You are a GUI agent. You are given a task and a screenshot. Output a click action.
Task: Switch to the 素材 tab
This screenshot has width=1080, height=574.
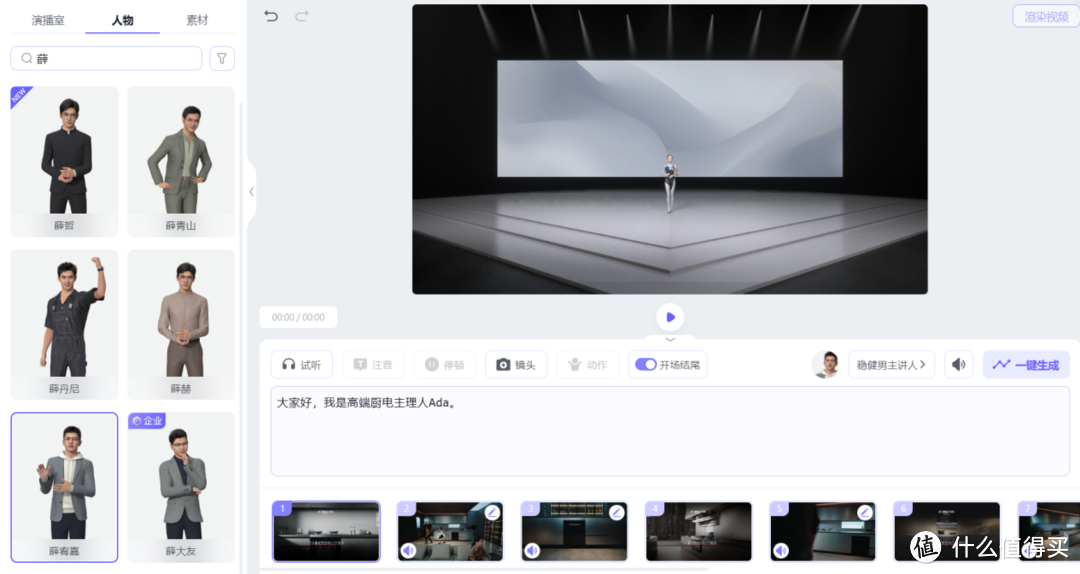pos(197,20)
